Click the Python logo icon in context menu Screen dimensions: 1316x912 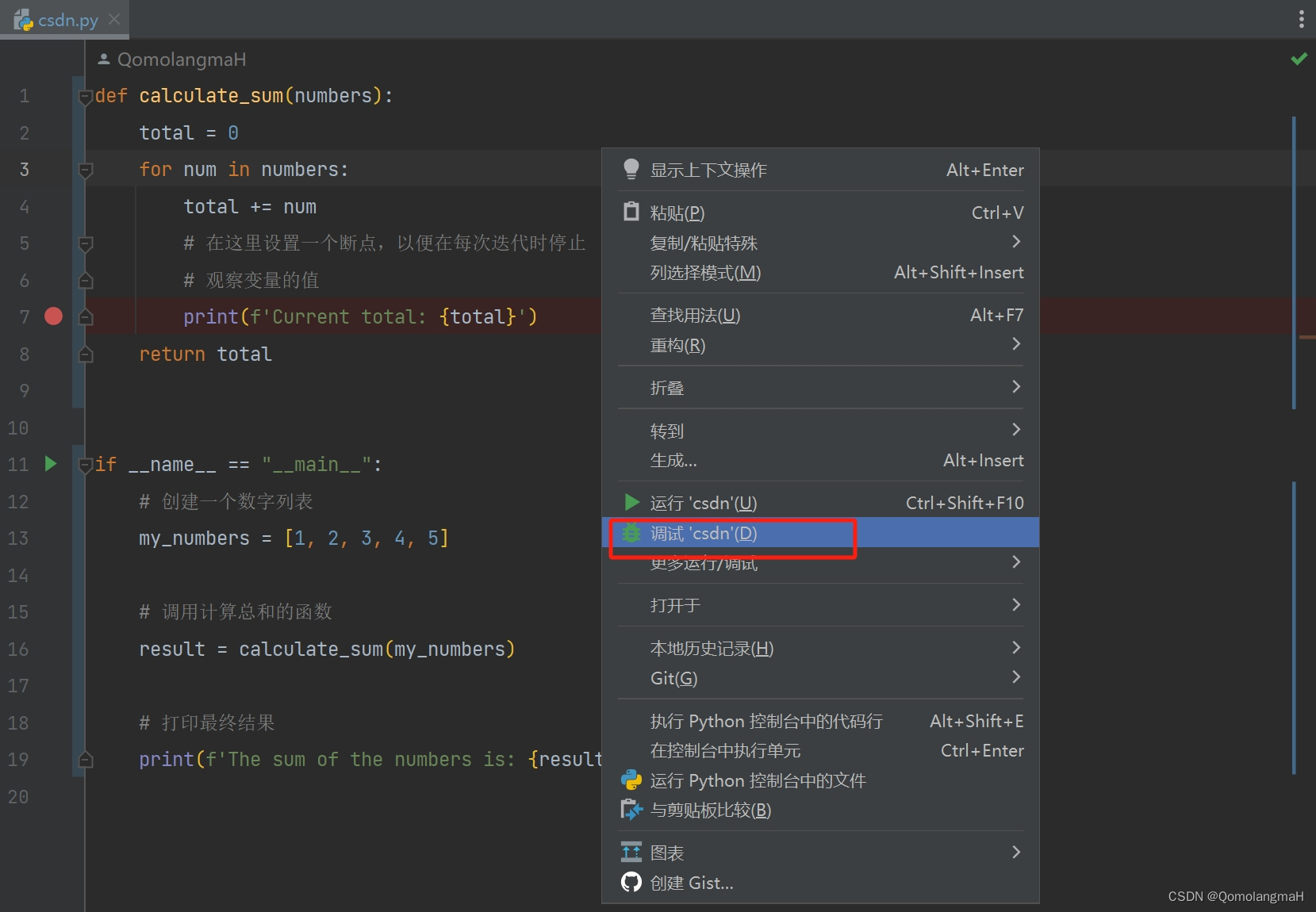(x=631, y=780)
